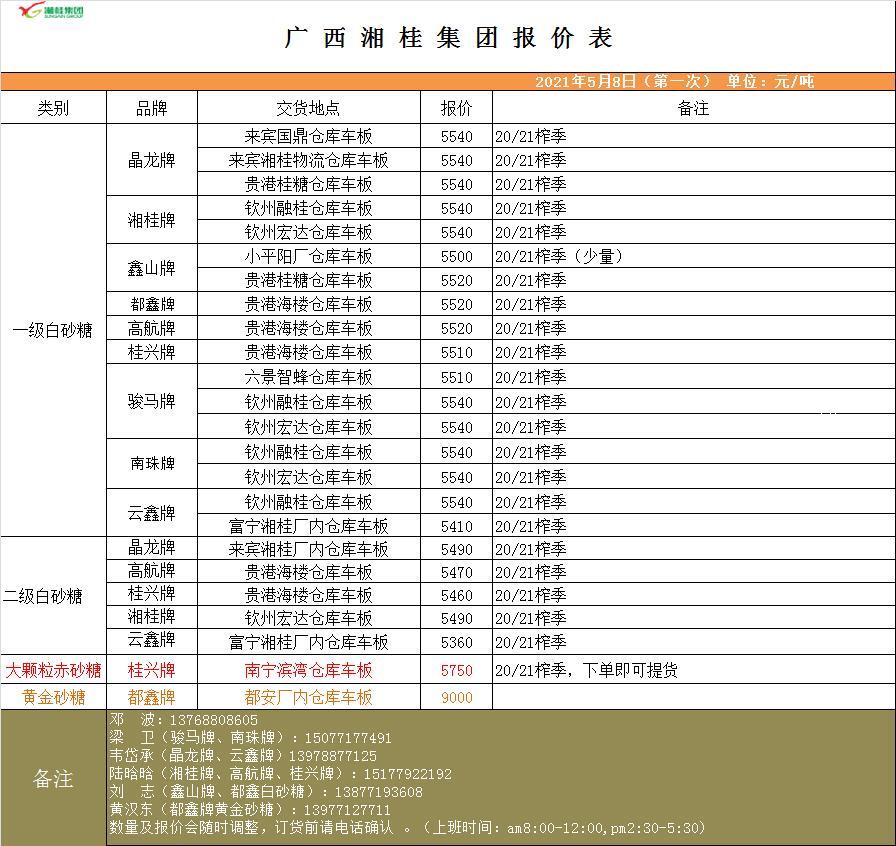
Task: Click the 报价 column header
Action: point(456,108)
